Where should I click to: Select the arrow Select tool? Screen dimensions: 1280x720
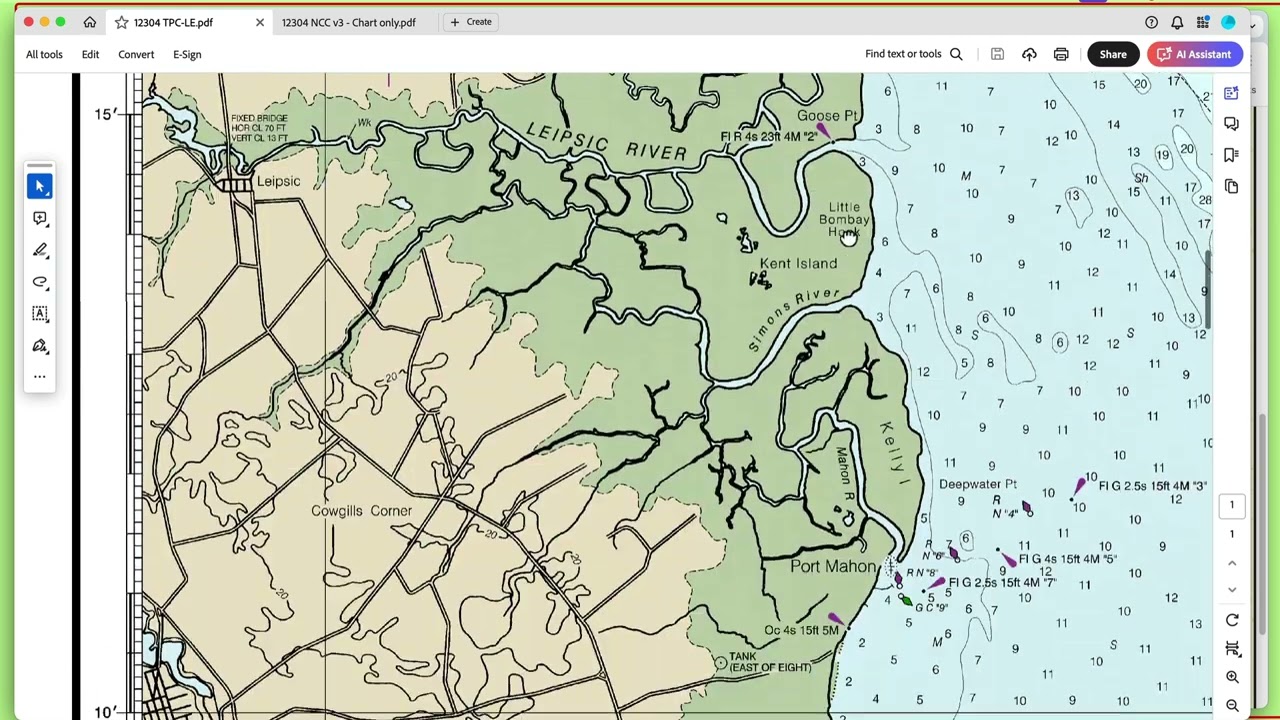point(40,186)
